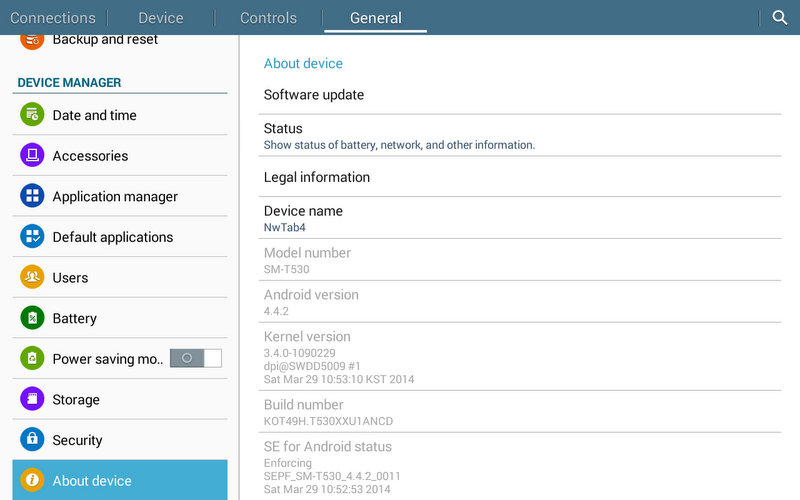Click the purple Accessories icon
Image resolution: width=800 pixels, height=500 pixels.
pos(32,156)
